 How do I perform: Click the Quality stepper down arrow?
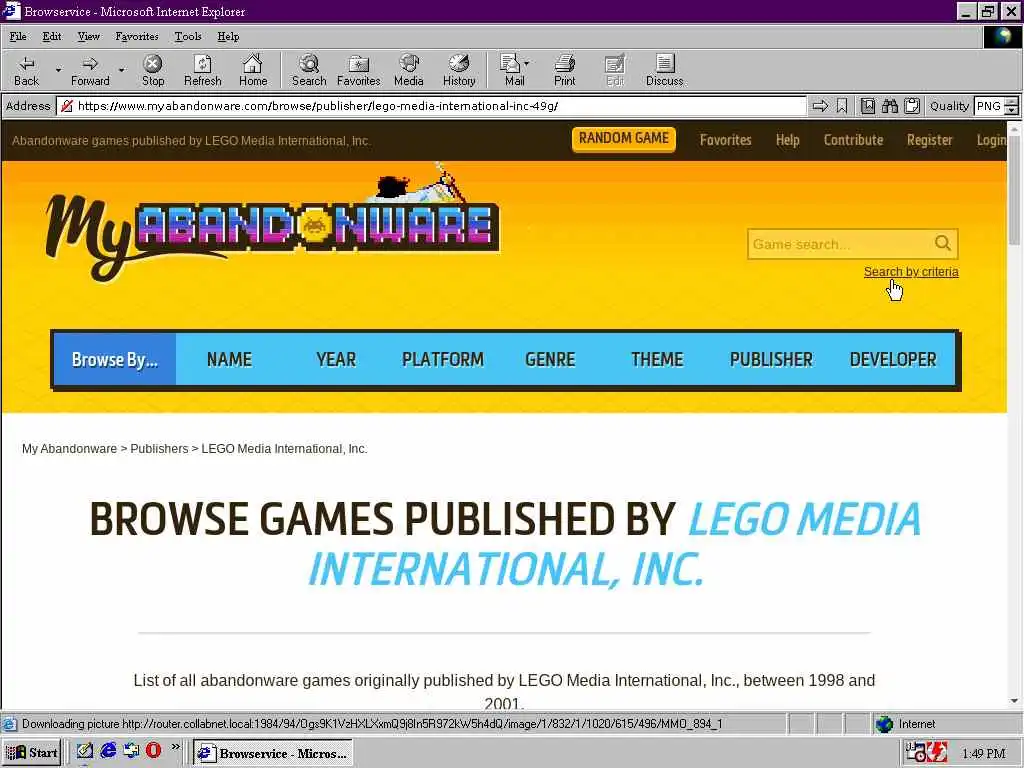click(x=1012, y=110)
